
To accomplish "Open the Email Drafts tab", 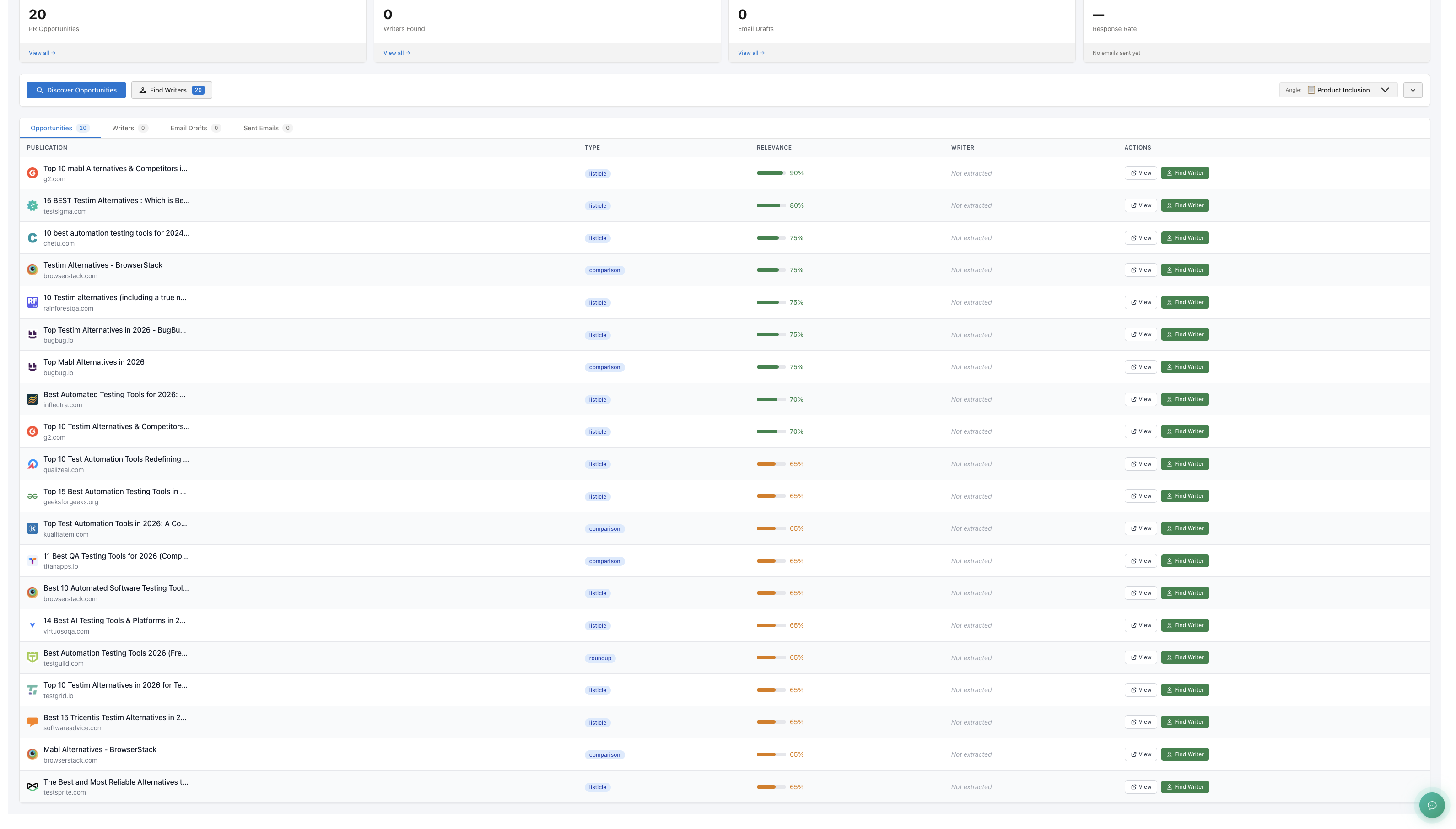I will click(x=195, y=128).
